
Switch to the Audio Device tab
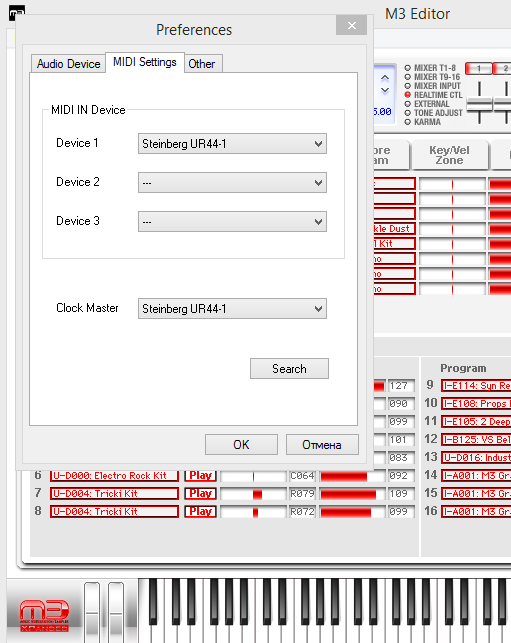(68, 64)
